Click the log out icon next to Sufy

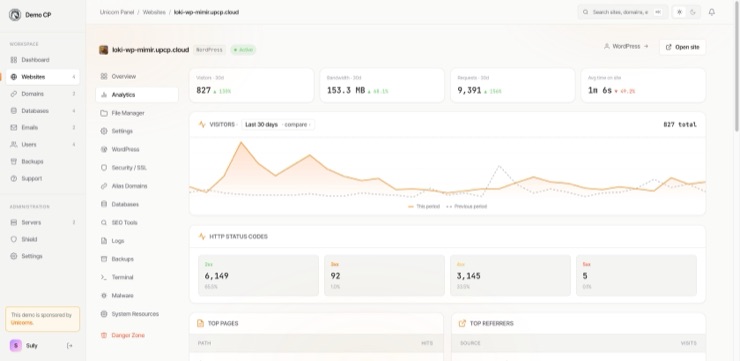click(x=70, y=346)
